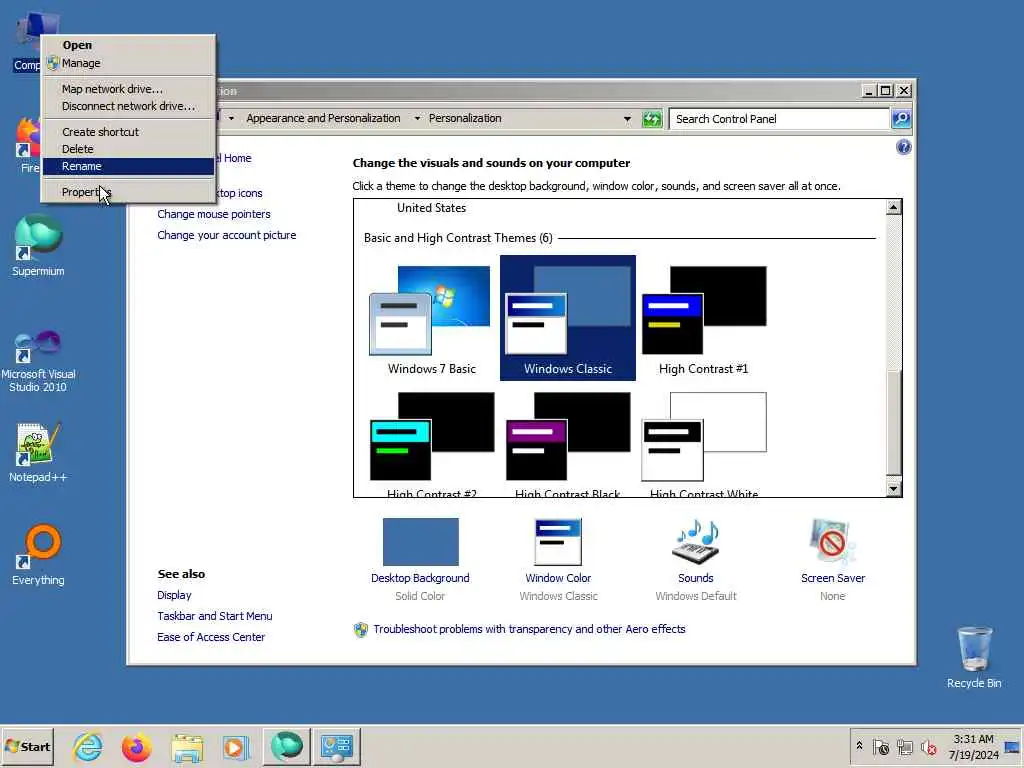The image size is (1024, 768).
Task: Expand dropdown before Appearance and Personalization
Action: (231, 118)
